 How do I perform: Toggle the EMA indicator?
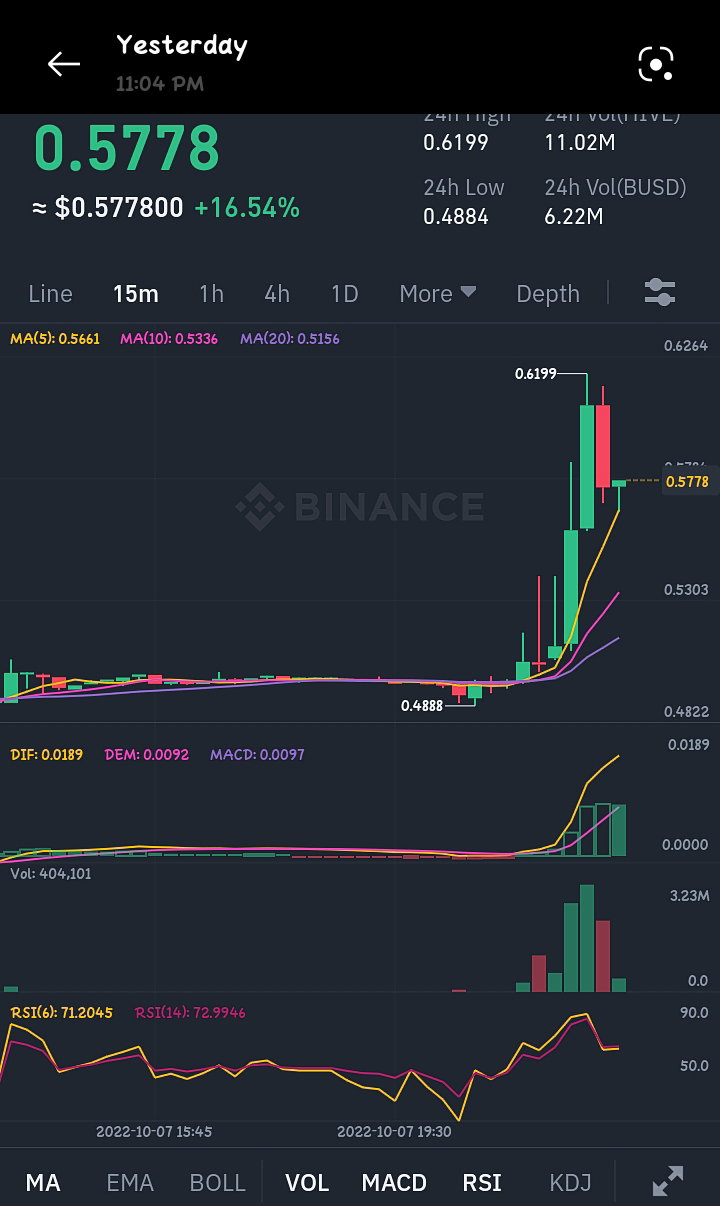[x=130, y=1183]
